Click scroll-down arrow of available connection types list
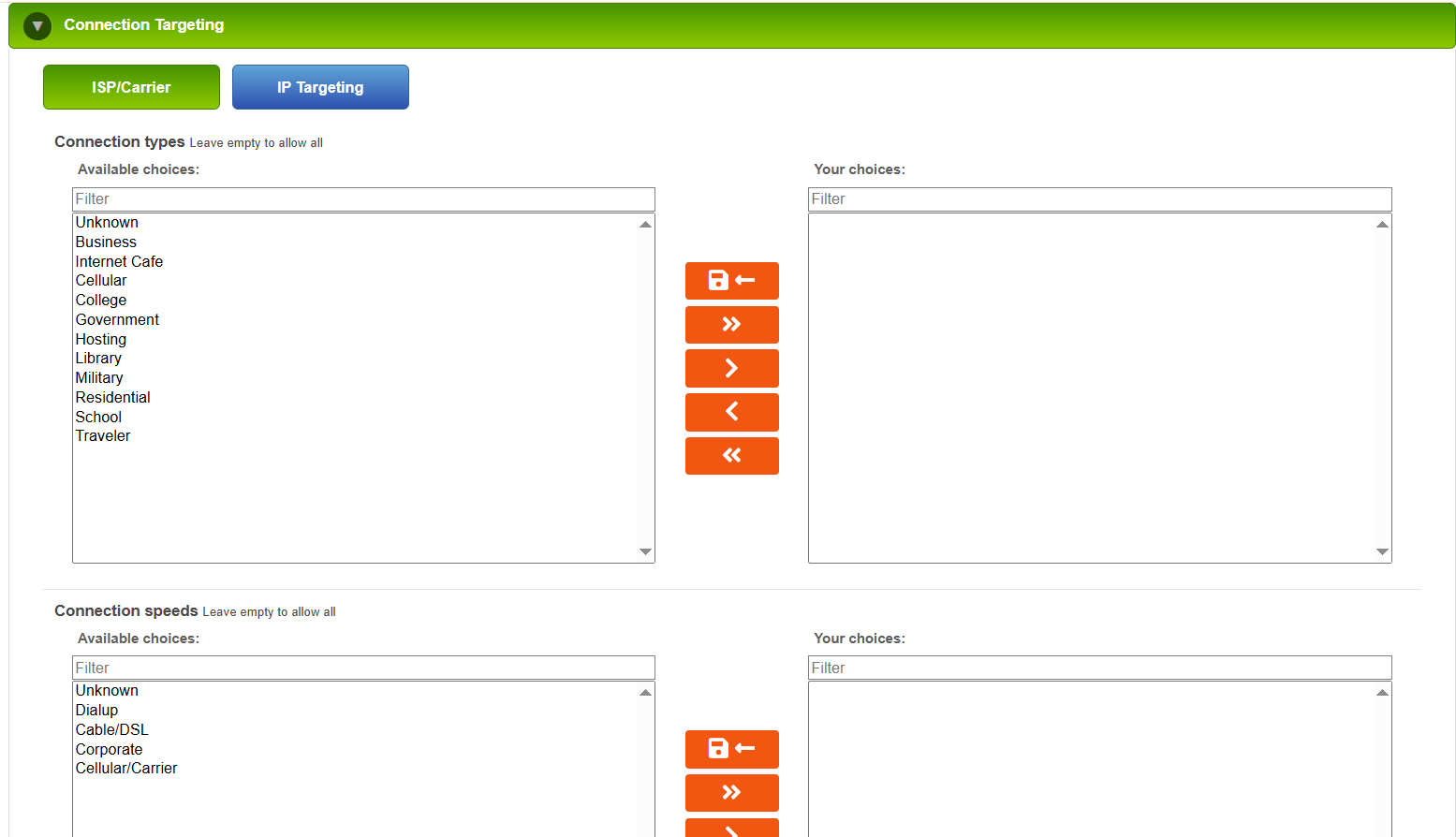 pyautogui.click(x=645, y=552)
